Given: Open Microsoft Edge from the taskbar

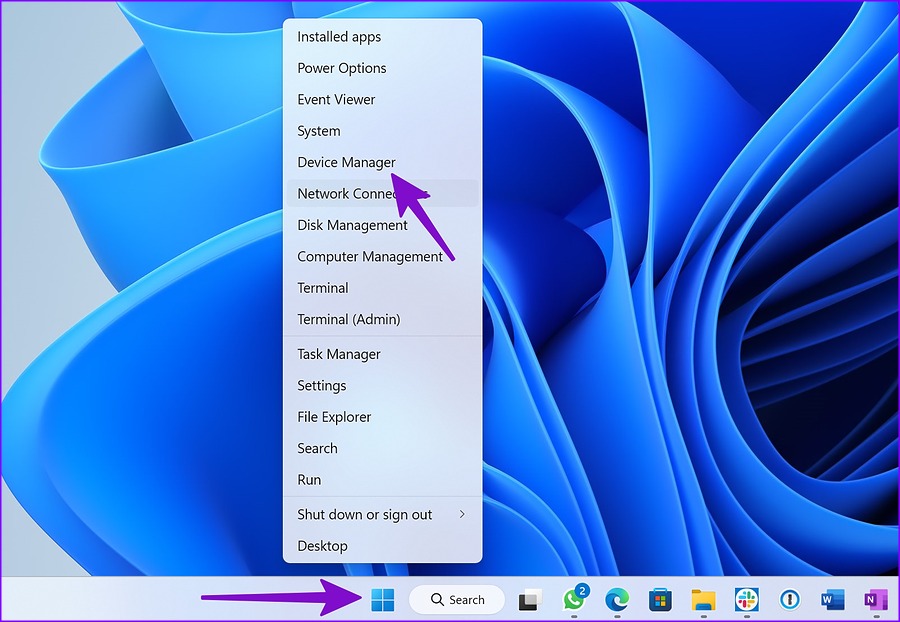Looking at the screenshot, I should pos(617,600).
